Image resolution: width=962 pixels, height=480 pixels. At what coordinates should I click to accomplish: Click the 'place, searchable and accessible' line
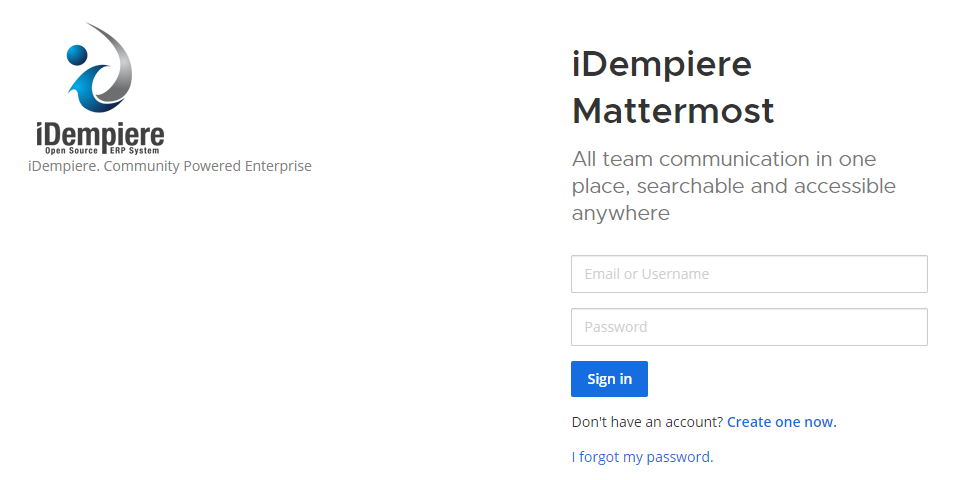tap(734, 186)
